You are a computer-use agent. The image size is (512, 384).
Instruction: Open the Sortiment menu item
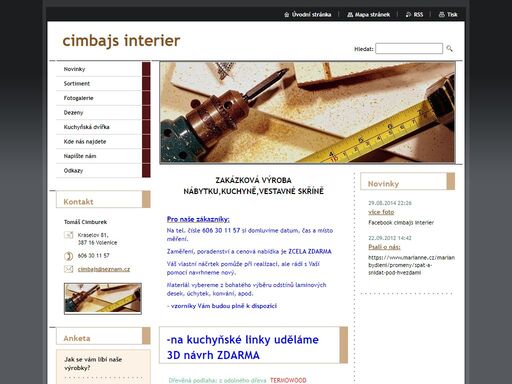(99, 84)
